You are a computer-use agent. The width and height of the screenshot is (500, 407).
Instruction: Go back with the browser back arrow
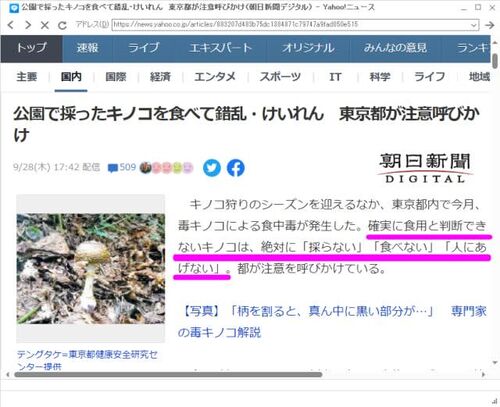11,25
